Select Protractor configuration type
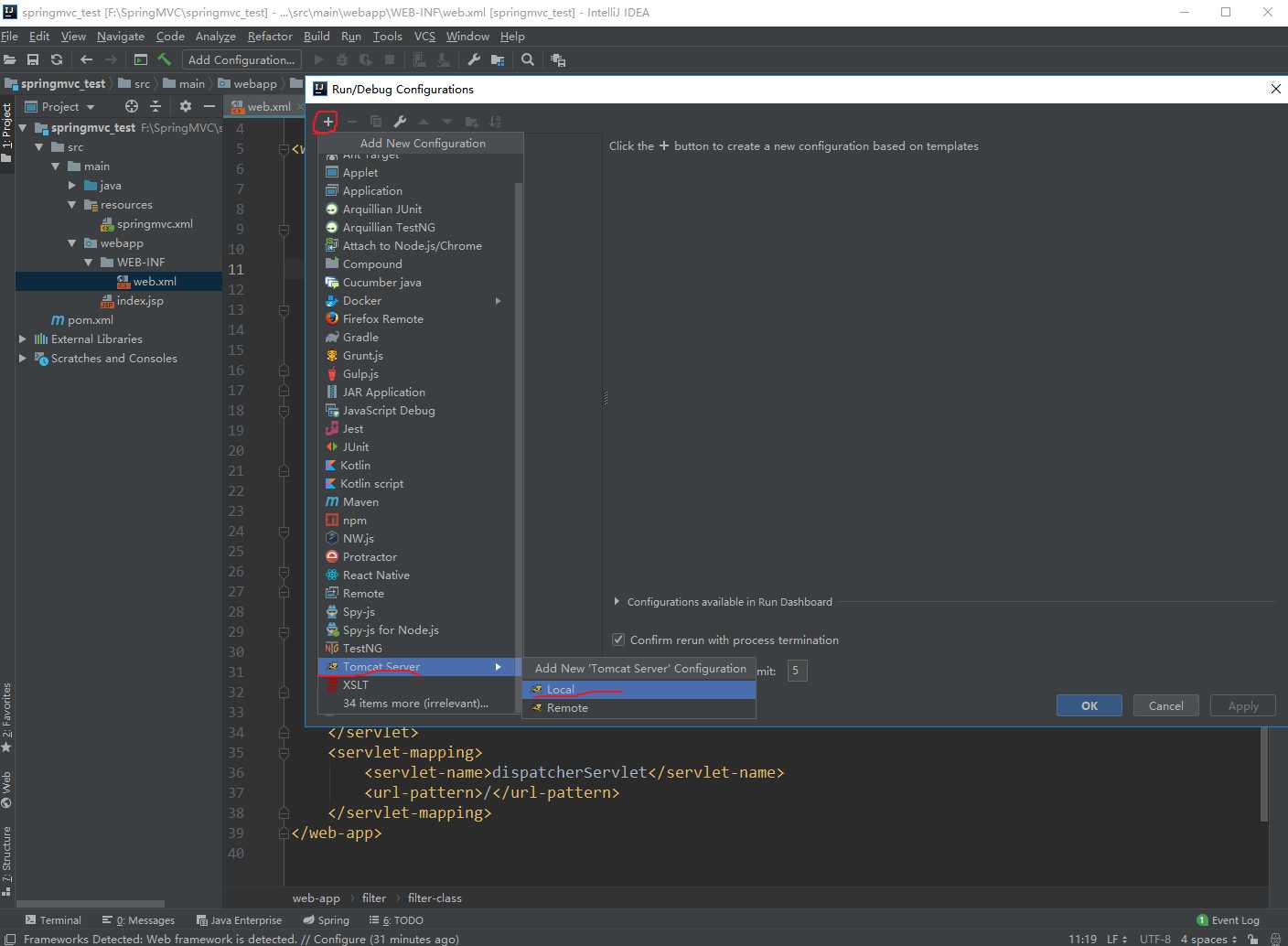 click(x=416, y=557)
